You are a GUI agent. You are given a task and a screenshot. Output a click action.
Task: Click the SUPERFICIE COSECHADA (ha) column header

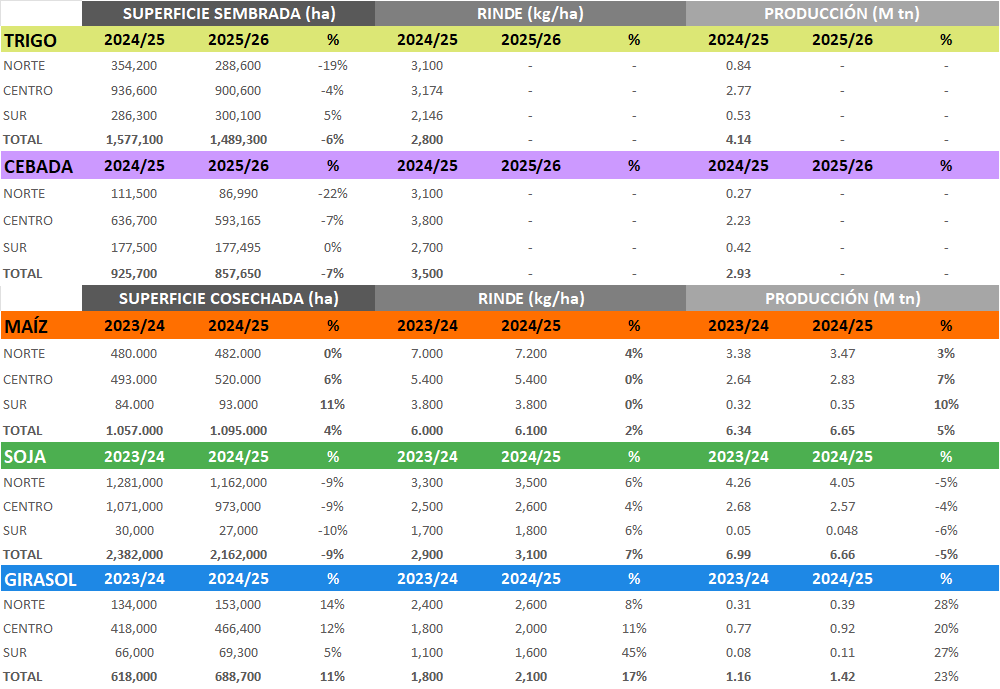click(x=228, y=298)
